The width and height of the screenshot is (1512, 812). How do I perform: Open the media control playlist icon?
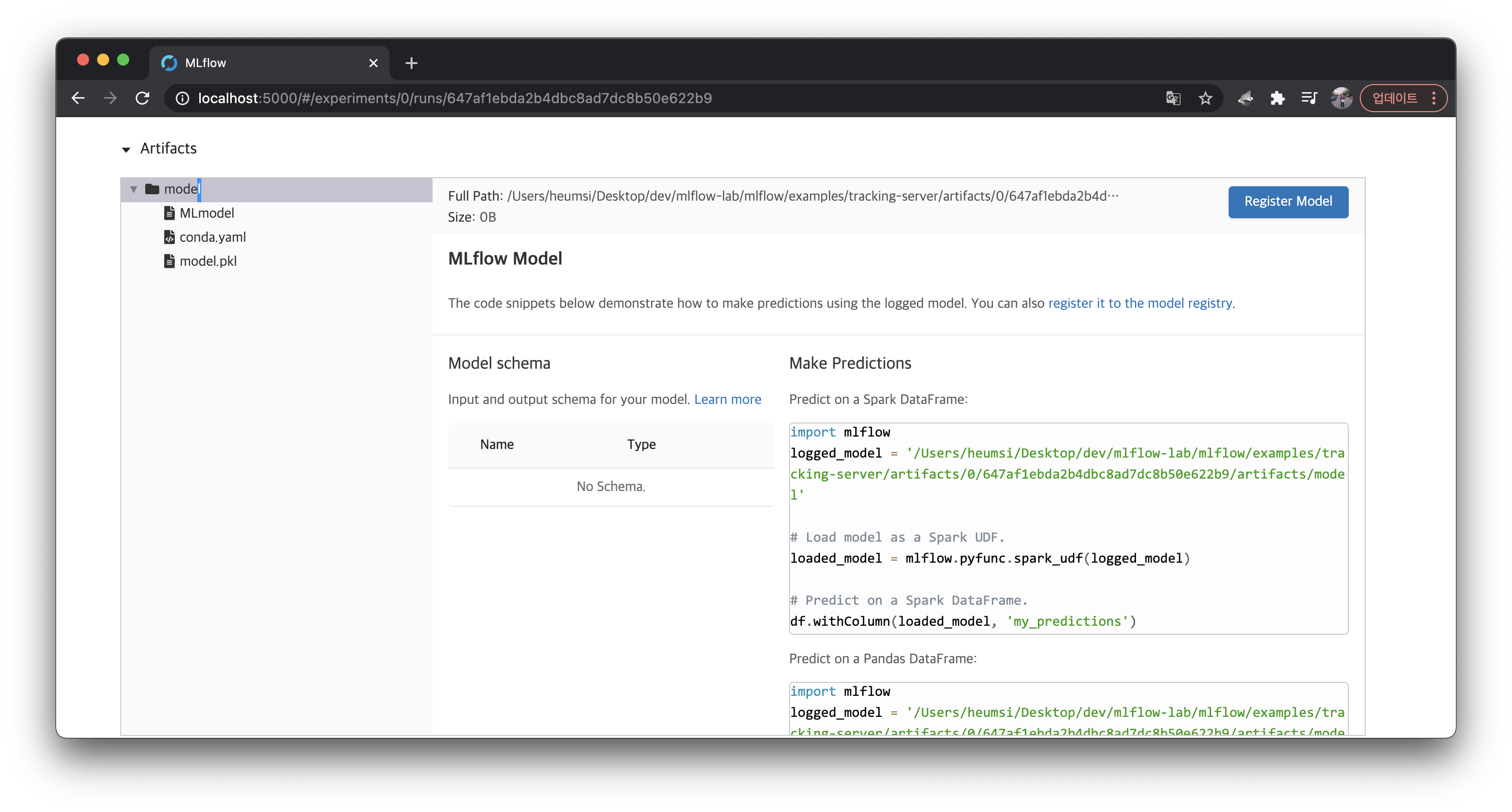pyautogui.click(x=1309, y=98)
